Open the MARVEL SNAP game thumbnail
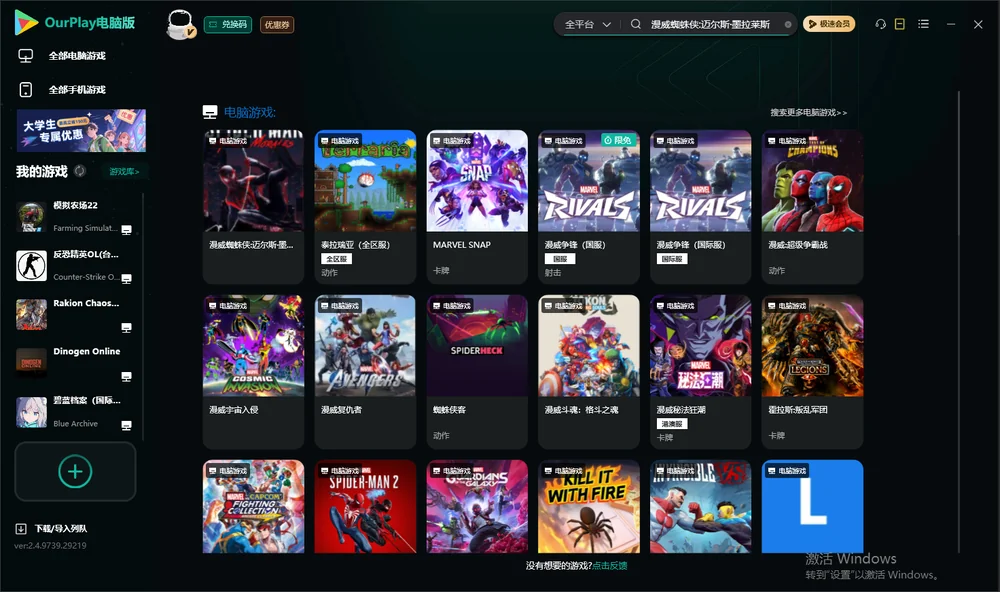The width and height of the screenshot is (1000, 592). click(477, 181)
